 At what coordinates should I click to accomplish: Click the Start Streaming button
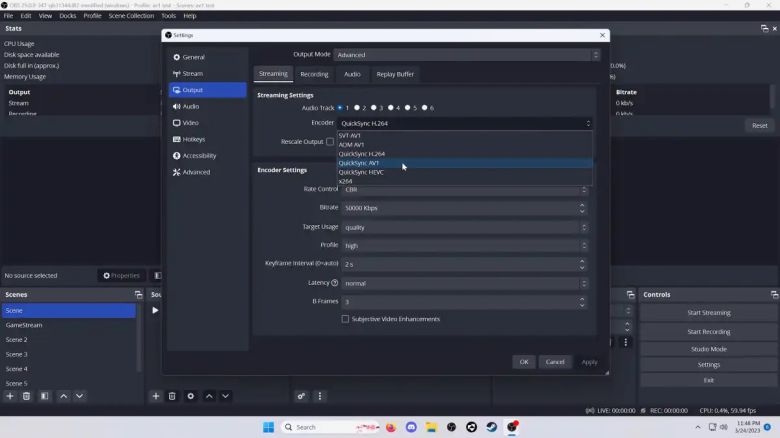[708, 313]
